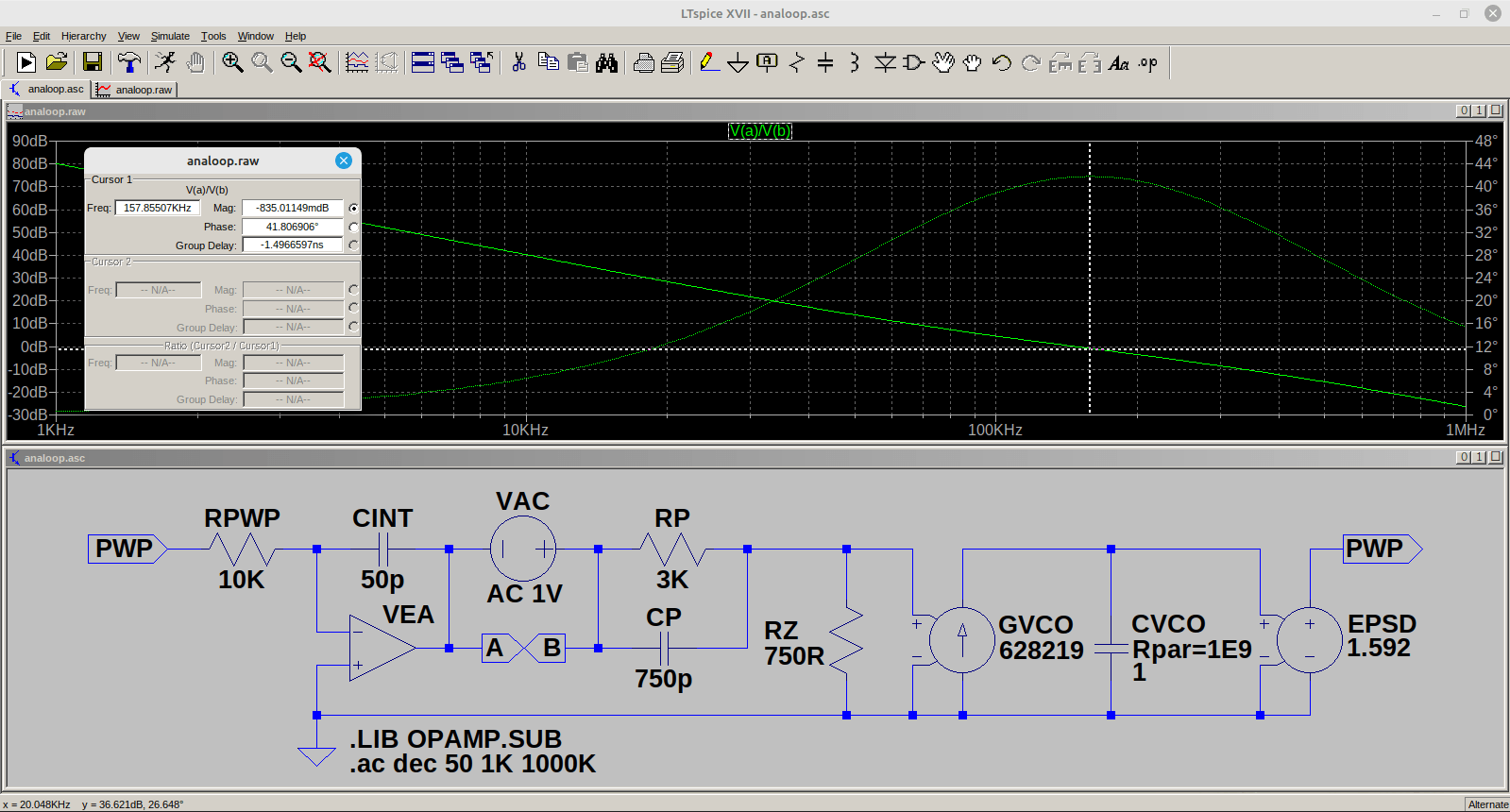The image size is (1510, 812).
Task: Switch to the analoop.asc tab
Action: pyautogui.click(x=47, y=89)
